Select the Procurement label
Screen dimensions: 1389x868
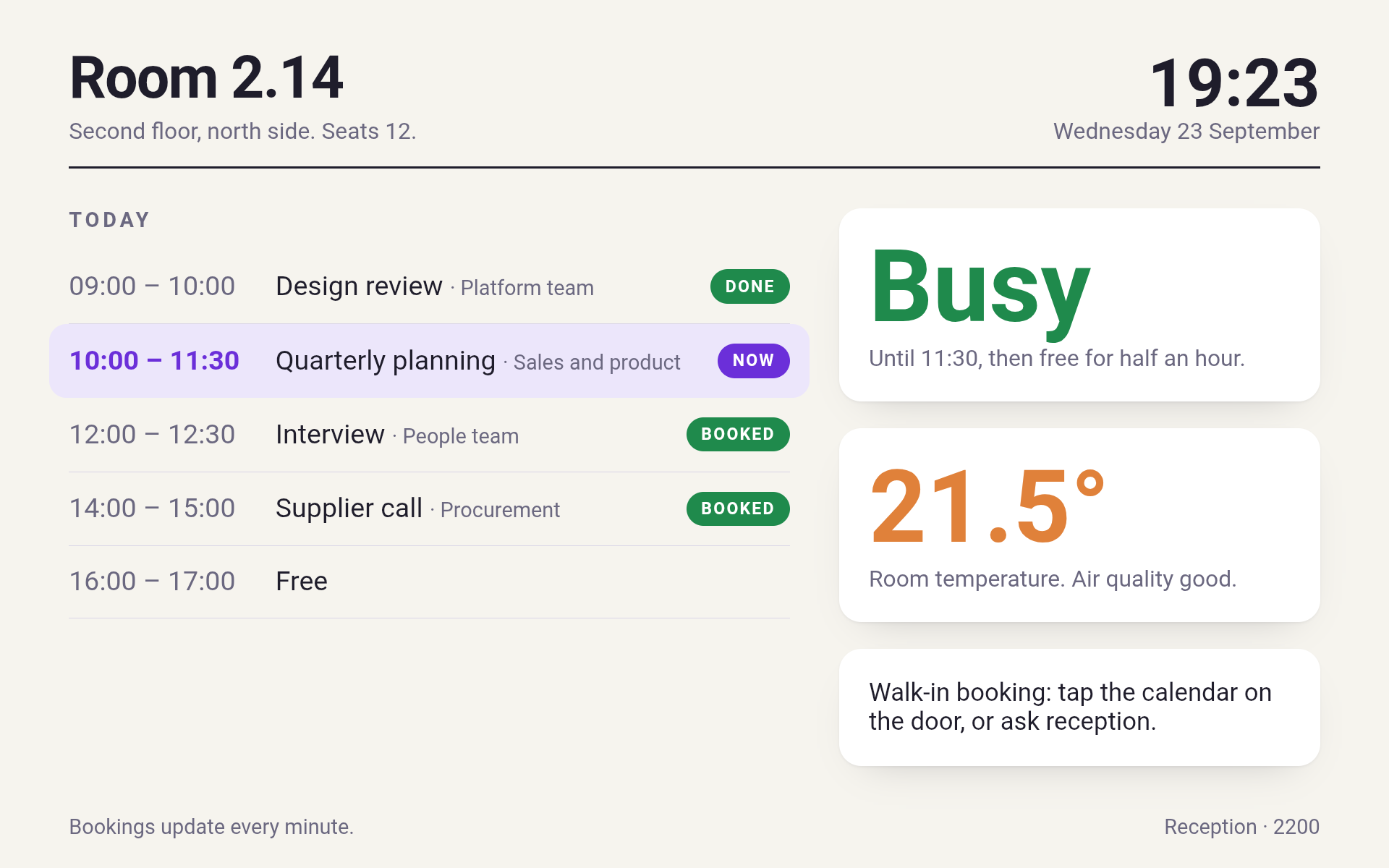[500, 510]
